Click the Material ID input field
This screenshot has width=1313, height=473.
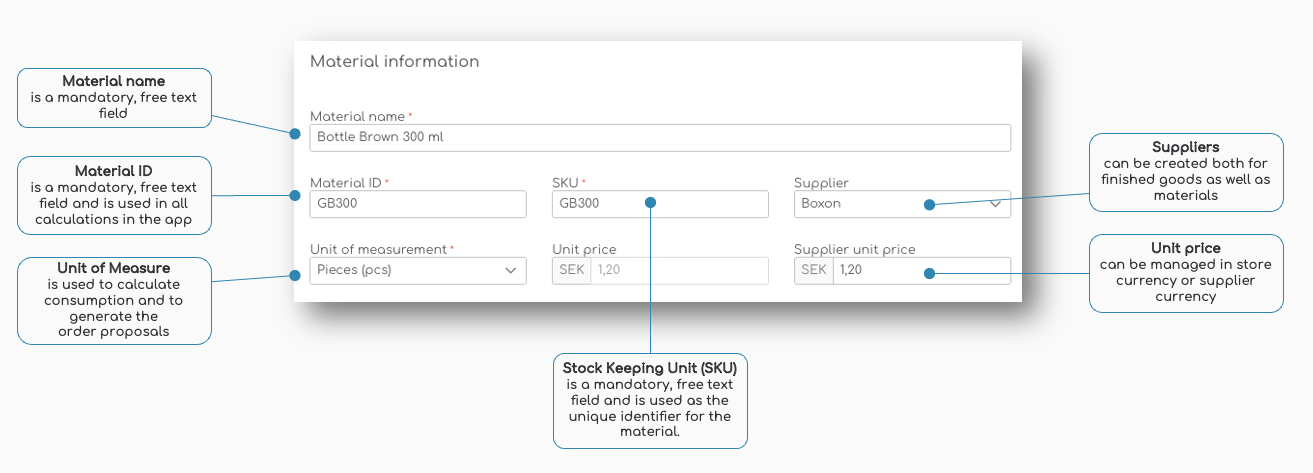point(417,204)
